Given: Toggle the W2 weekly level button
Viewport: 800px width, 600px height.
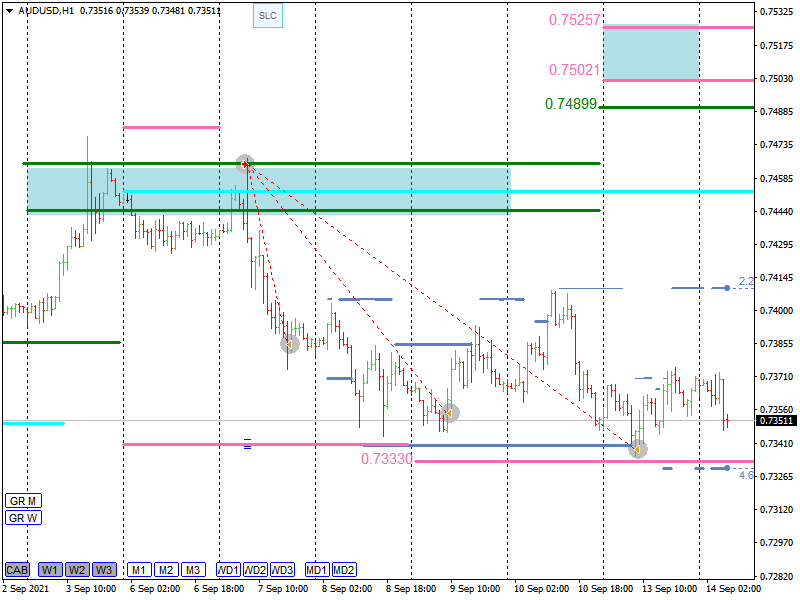Looking at the screenshot, I should [x=77, y=570].
